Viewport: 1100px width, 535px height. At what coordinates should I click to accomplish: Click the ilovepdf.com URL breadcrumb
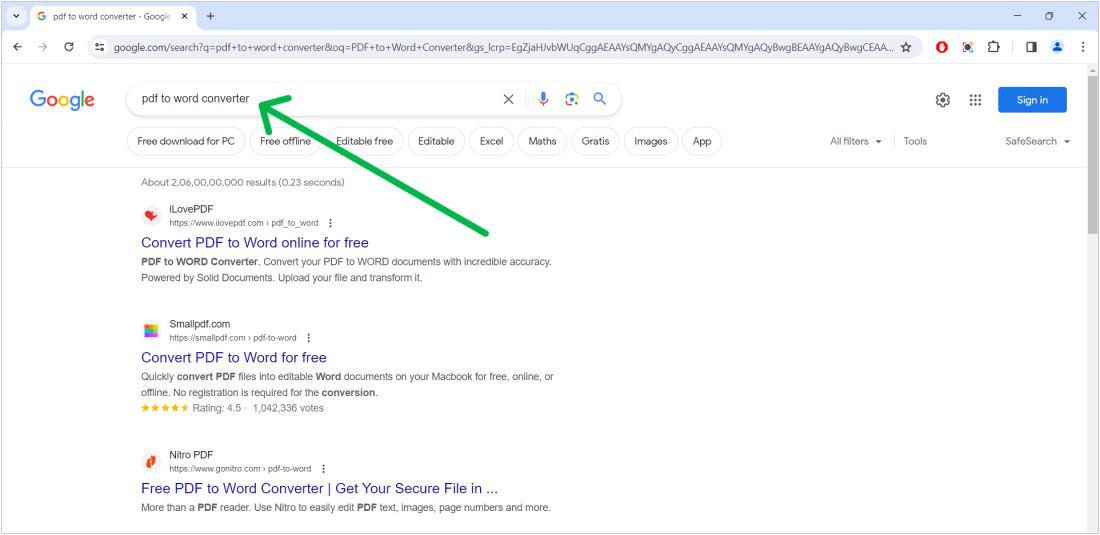click(x=243, y=223)
